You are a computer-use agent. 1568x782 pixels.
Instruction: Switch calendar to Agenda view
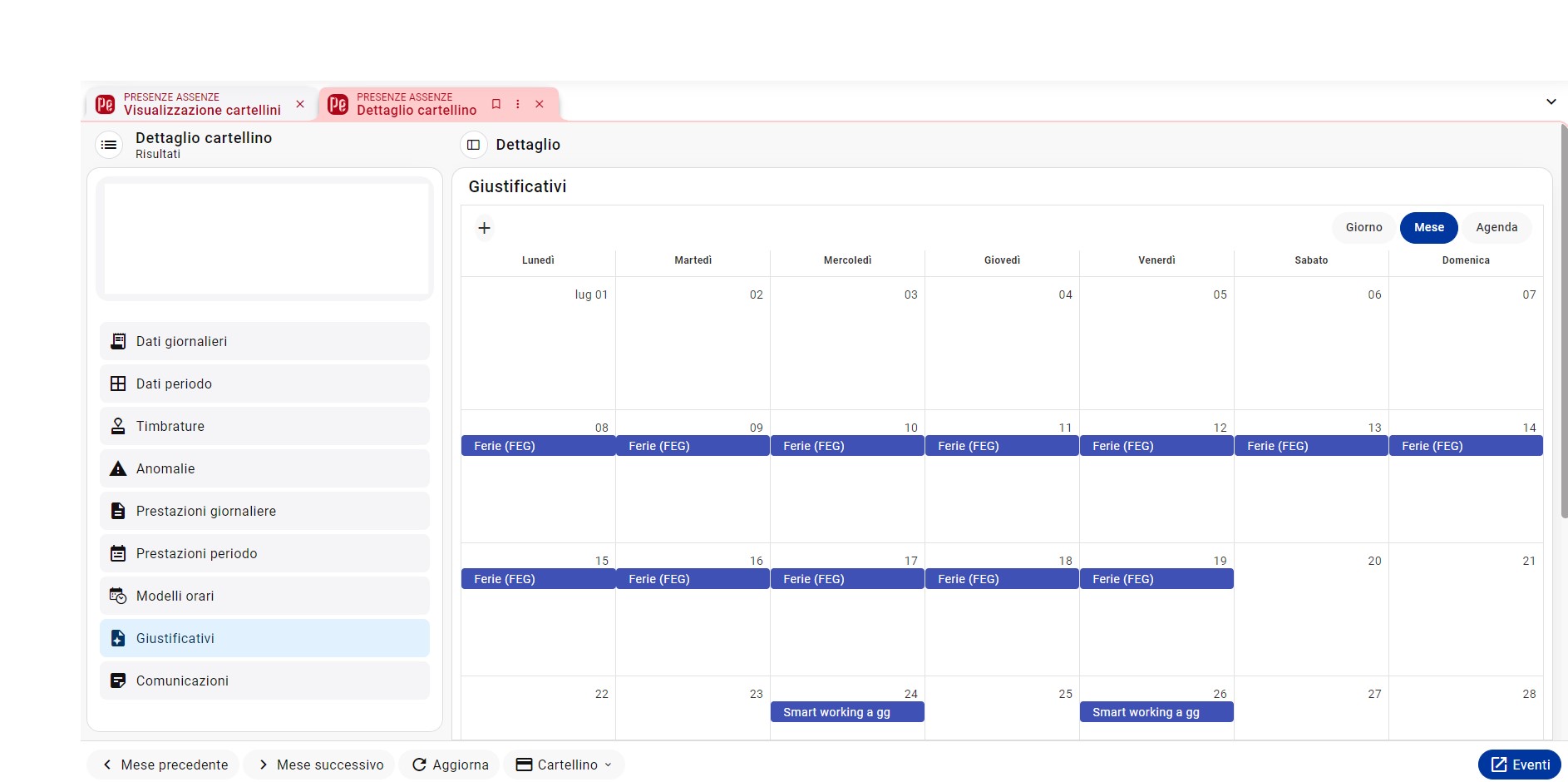pyautogui.click(x=1497, y=227)
